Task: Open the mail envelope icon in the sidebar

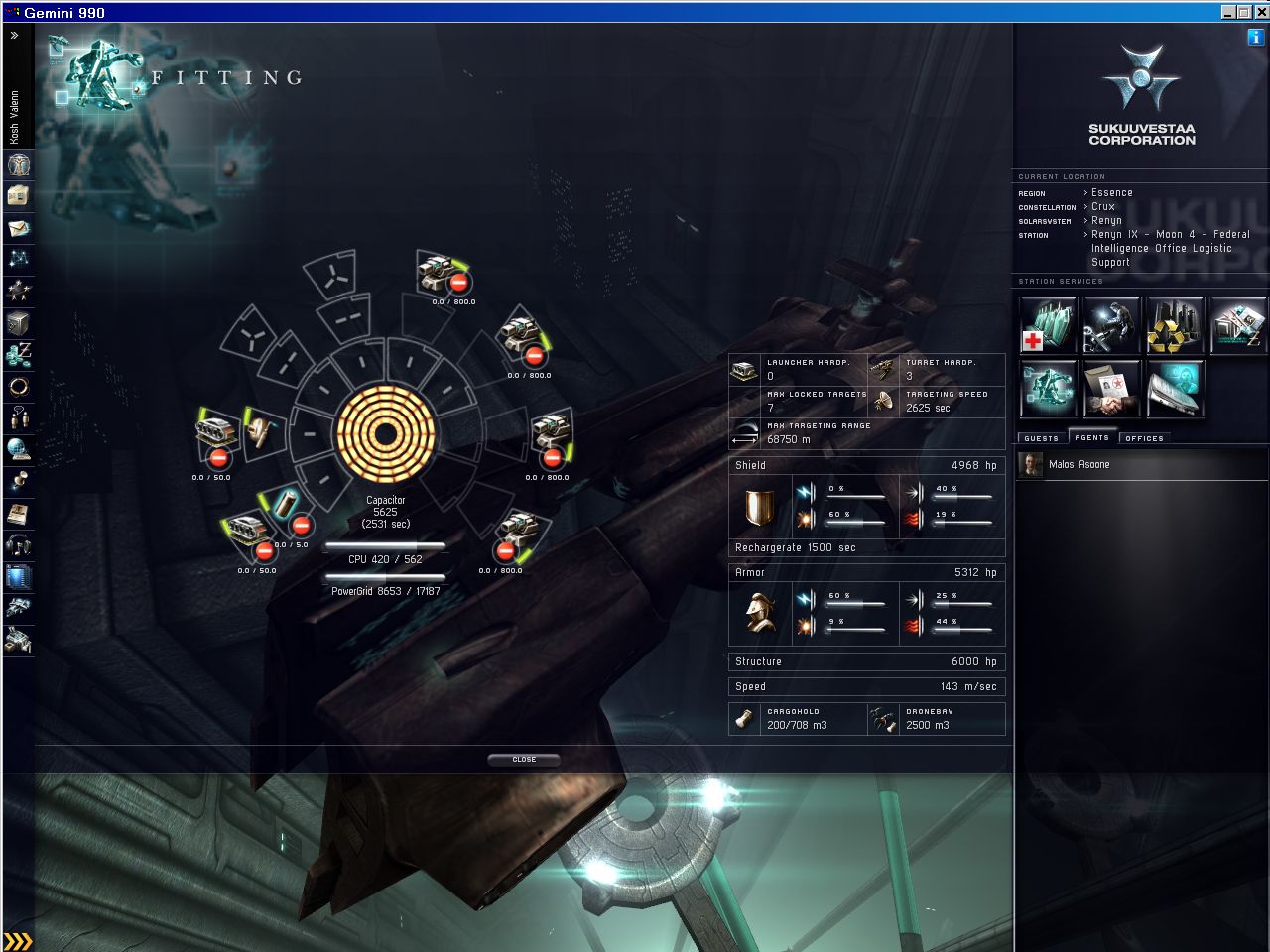Action: (x=18, y=228)
